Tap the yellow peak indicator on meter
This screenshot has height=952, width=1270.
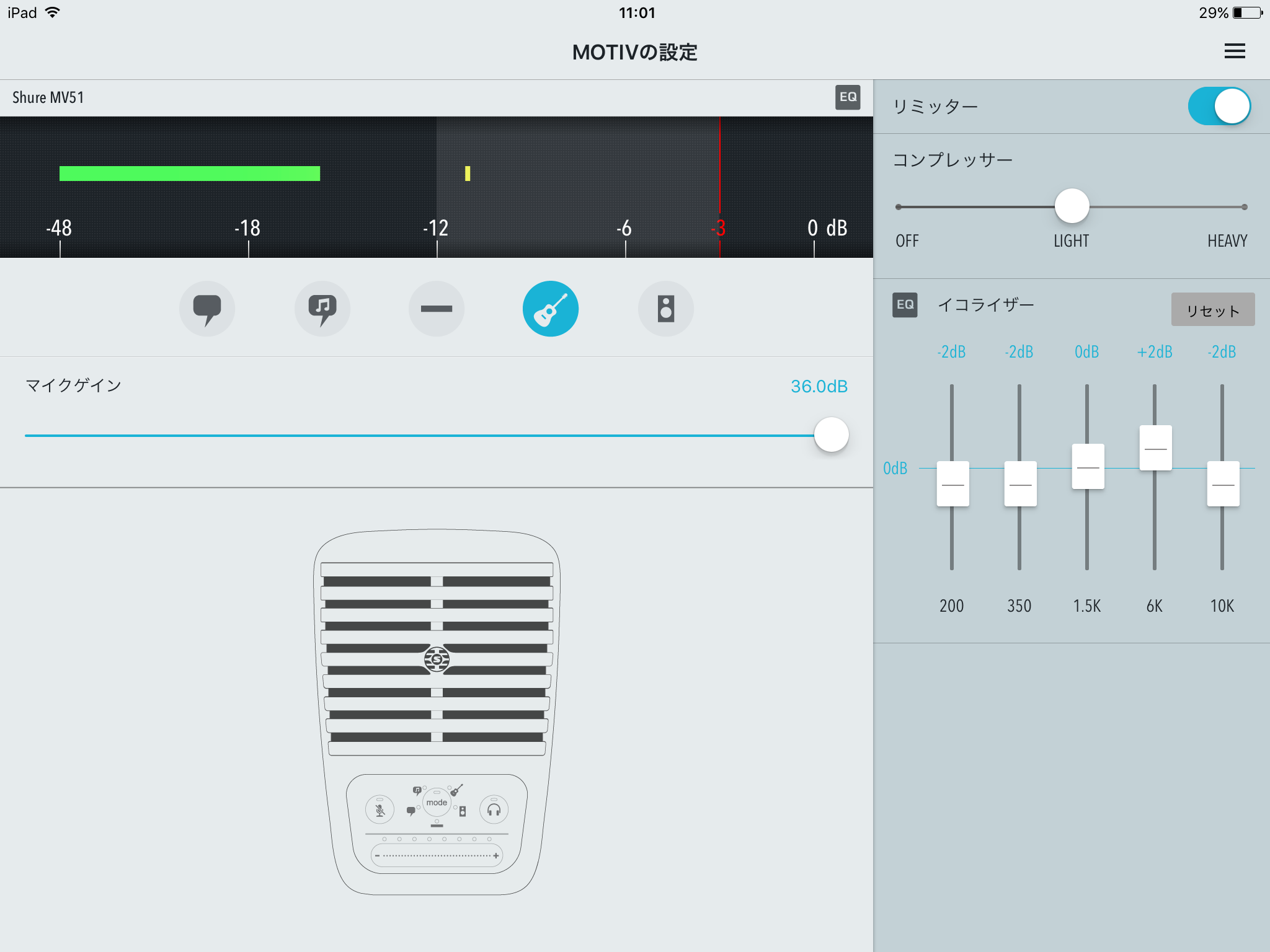pyautogui.click(x=468, y=174)
